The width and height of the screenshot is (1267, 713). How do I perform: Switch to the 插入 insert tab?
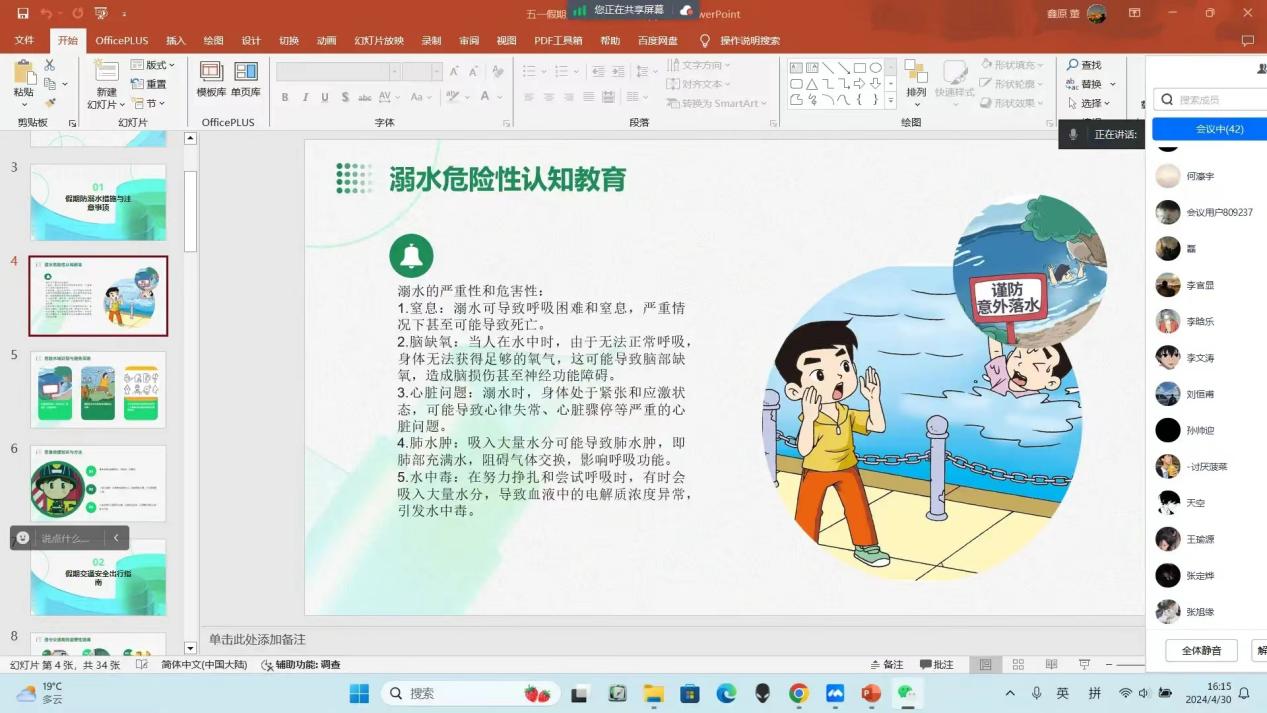click(x=176, y=41)
